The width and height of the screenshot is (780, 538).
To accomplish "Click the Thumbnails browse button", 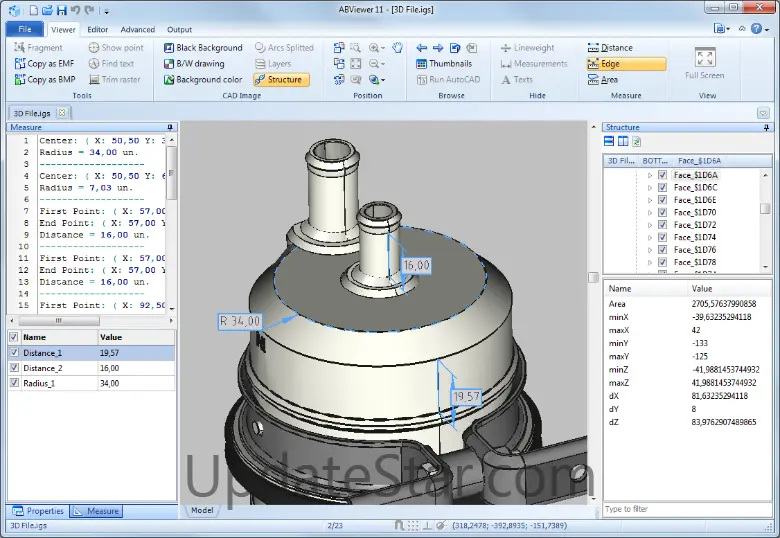I will coord(443,63).
